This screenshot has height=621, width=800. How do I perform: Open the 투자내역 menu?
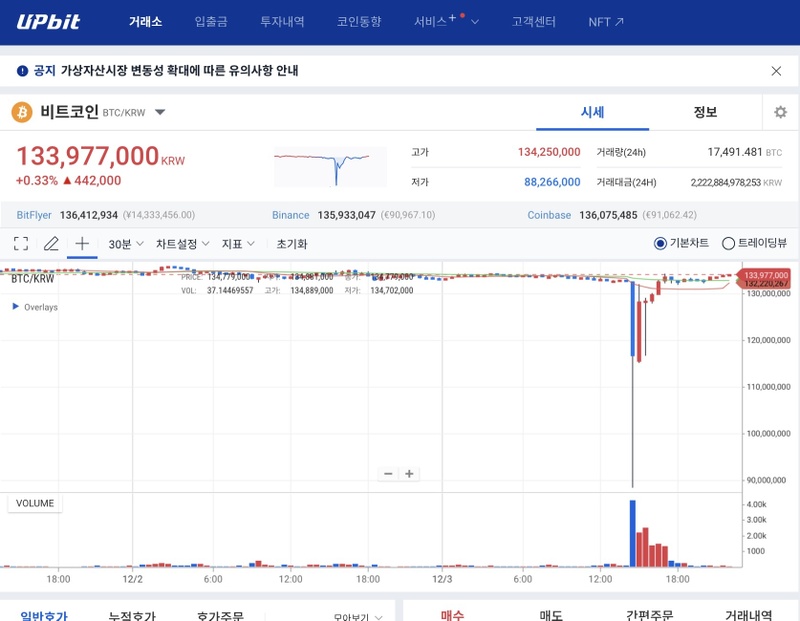pos(282,21)
